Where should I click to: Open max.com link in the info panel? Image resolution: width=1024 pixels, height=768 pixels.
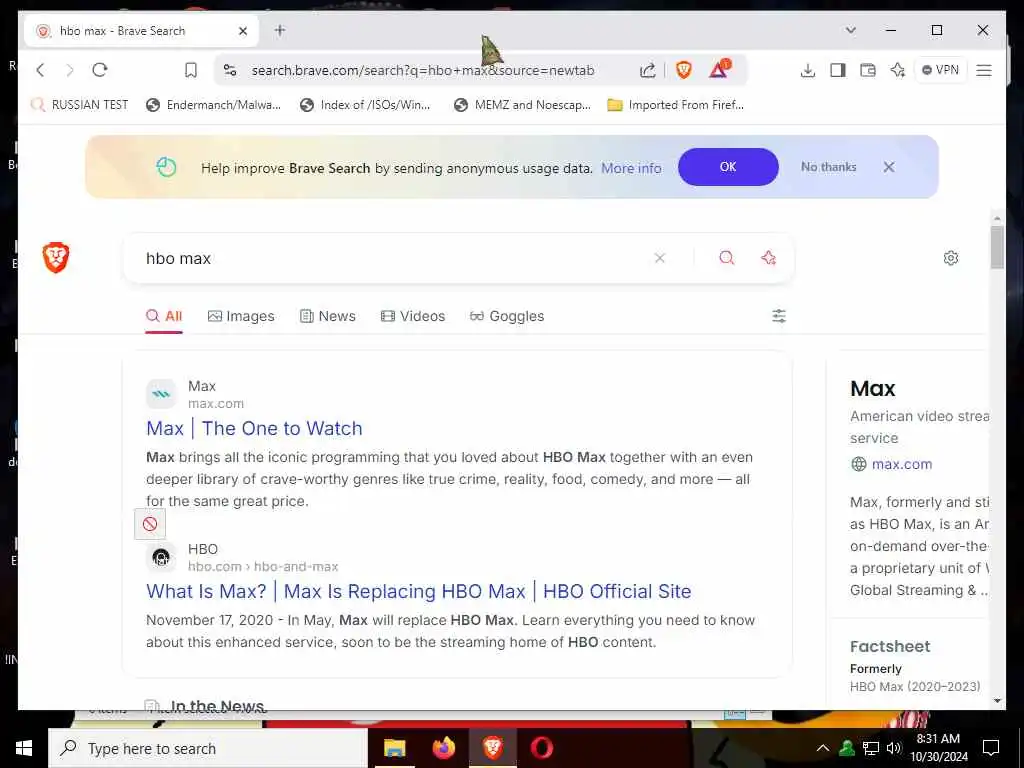click(x=902, y=464)
